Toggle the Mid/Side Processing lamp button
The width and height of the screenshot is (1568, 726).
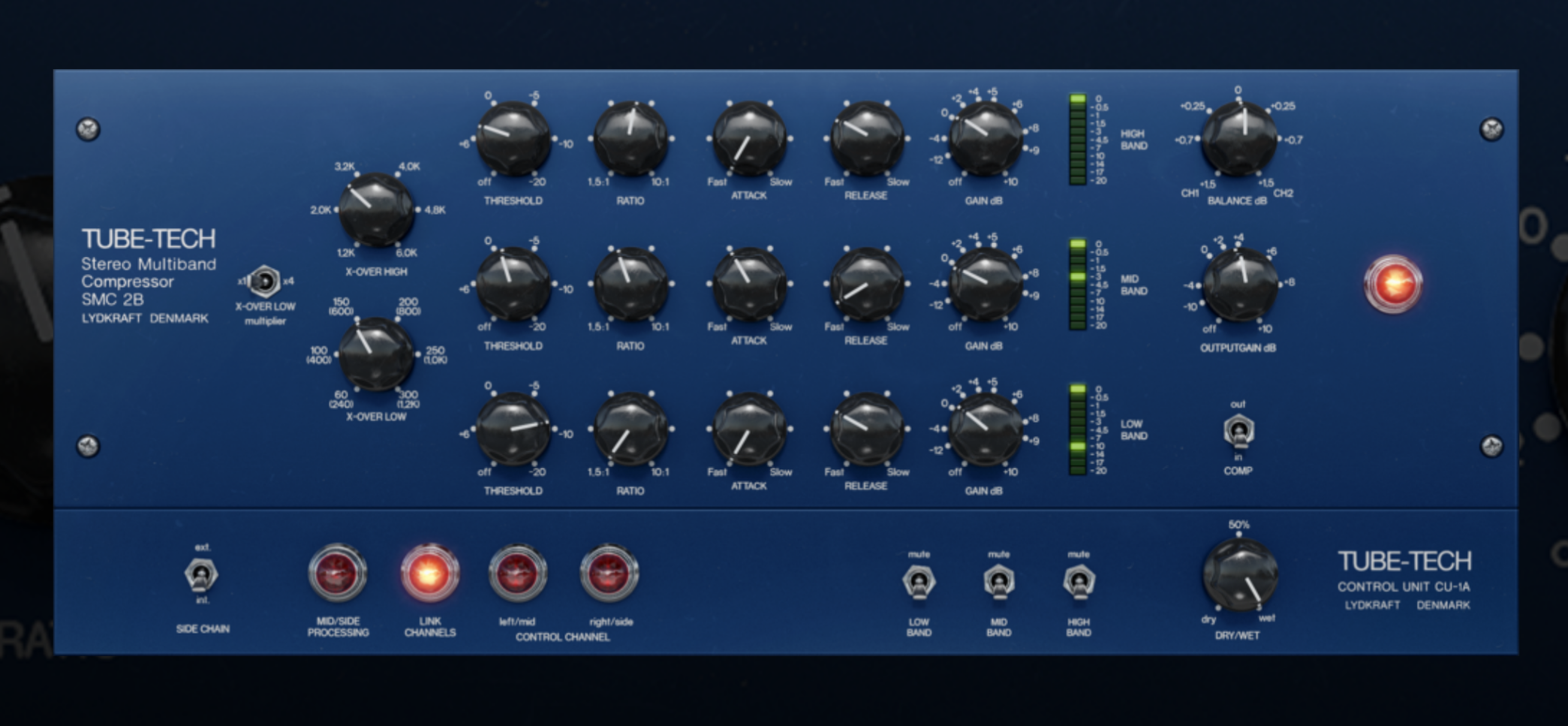338,574
